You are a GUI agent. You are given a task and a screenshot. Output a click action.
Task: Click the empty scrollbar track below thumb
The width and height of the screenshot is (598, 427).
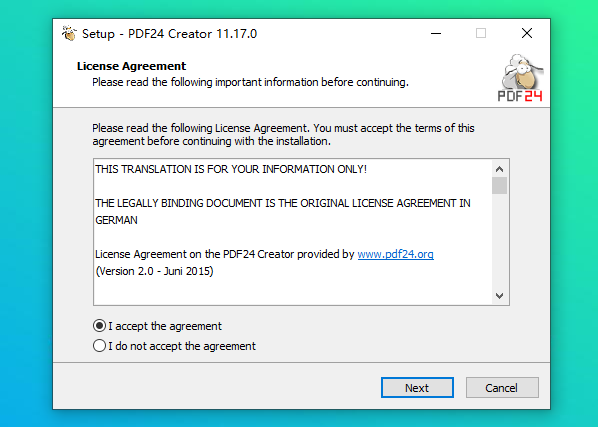pos(499,241)
